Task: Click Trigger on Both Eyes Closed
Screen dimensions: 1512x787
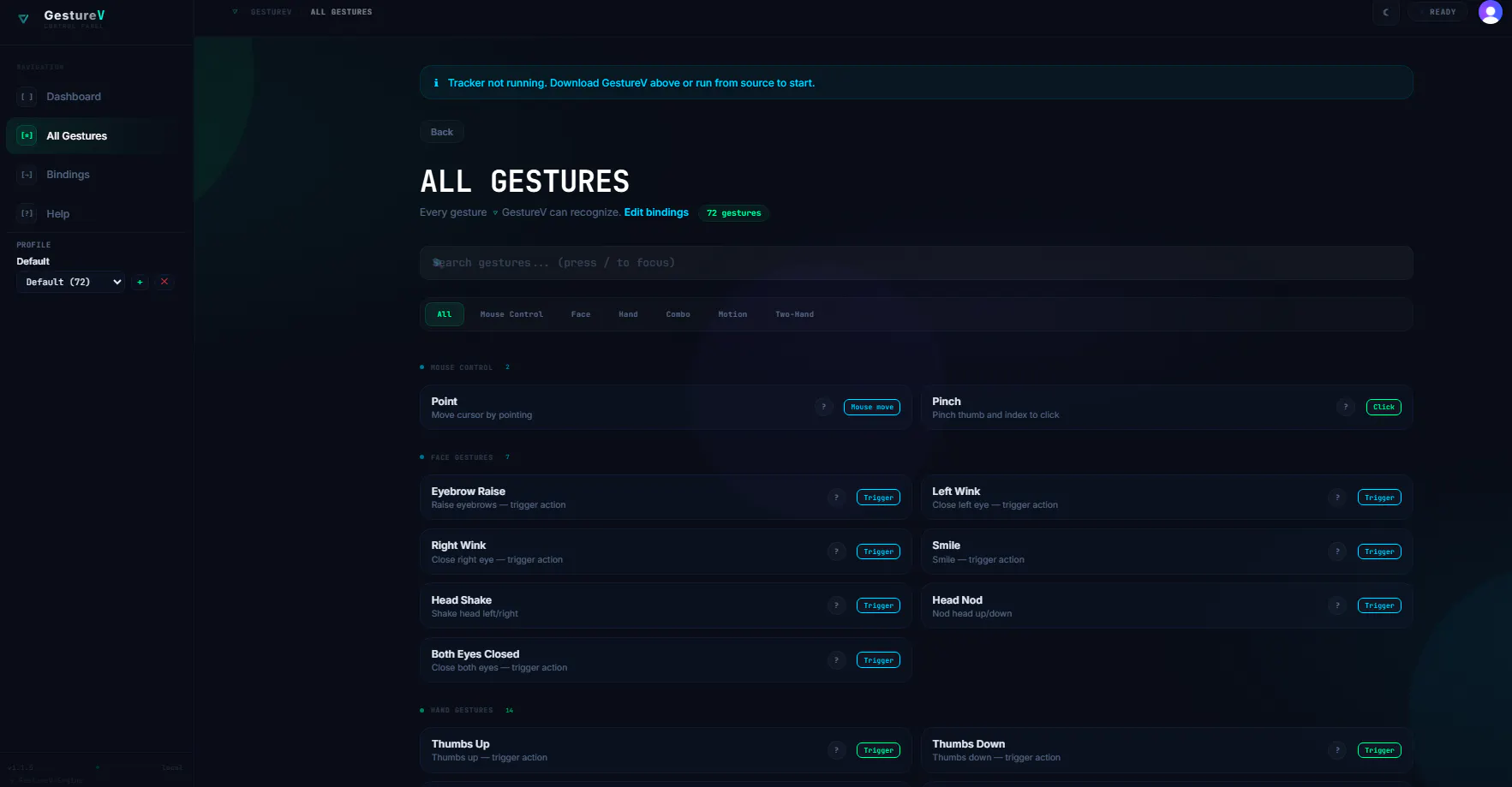Action: [878, 660]
